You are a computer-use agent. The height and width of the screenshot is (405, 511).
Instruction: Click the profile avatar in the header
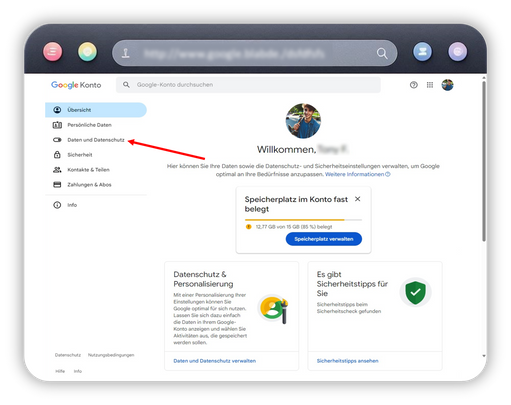click(447, 85)
